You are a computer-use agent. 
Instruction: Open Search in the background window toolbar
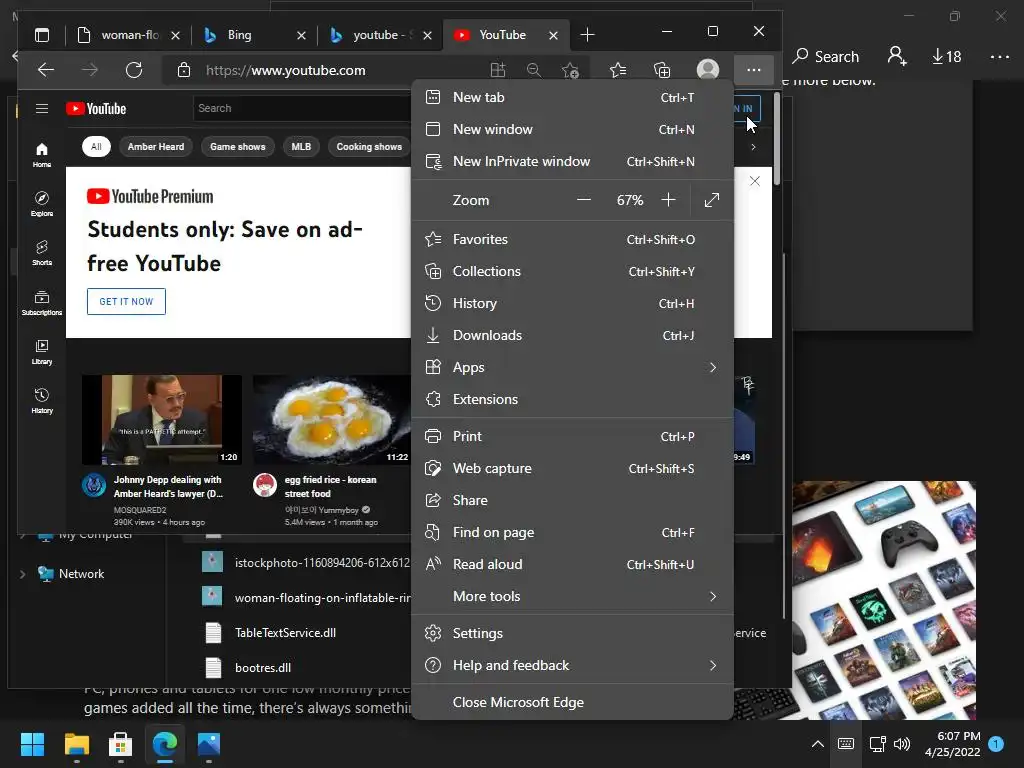[825, 57]
